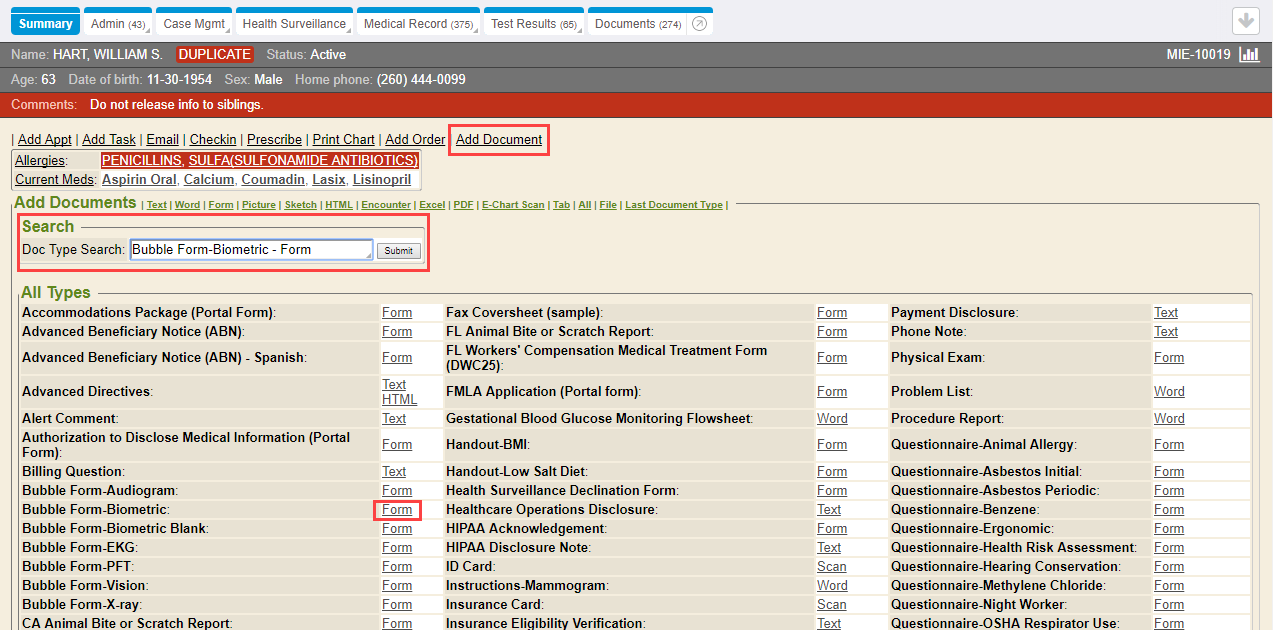
Task: Click the Prescribe link
Action: (x=274, y=139)
